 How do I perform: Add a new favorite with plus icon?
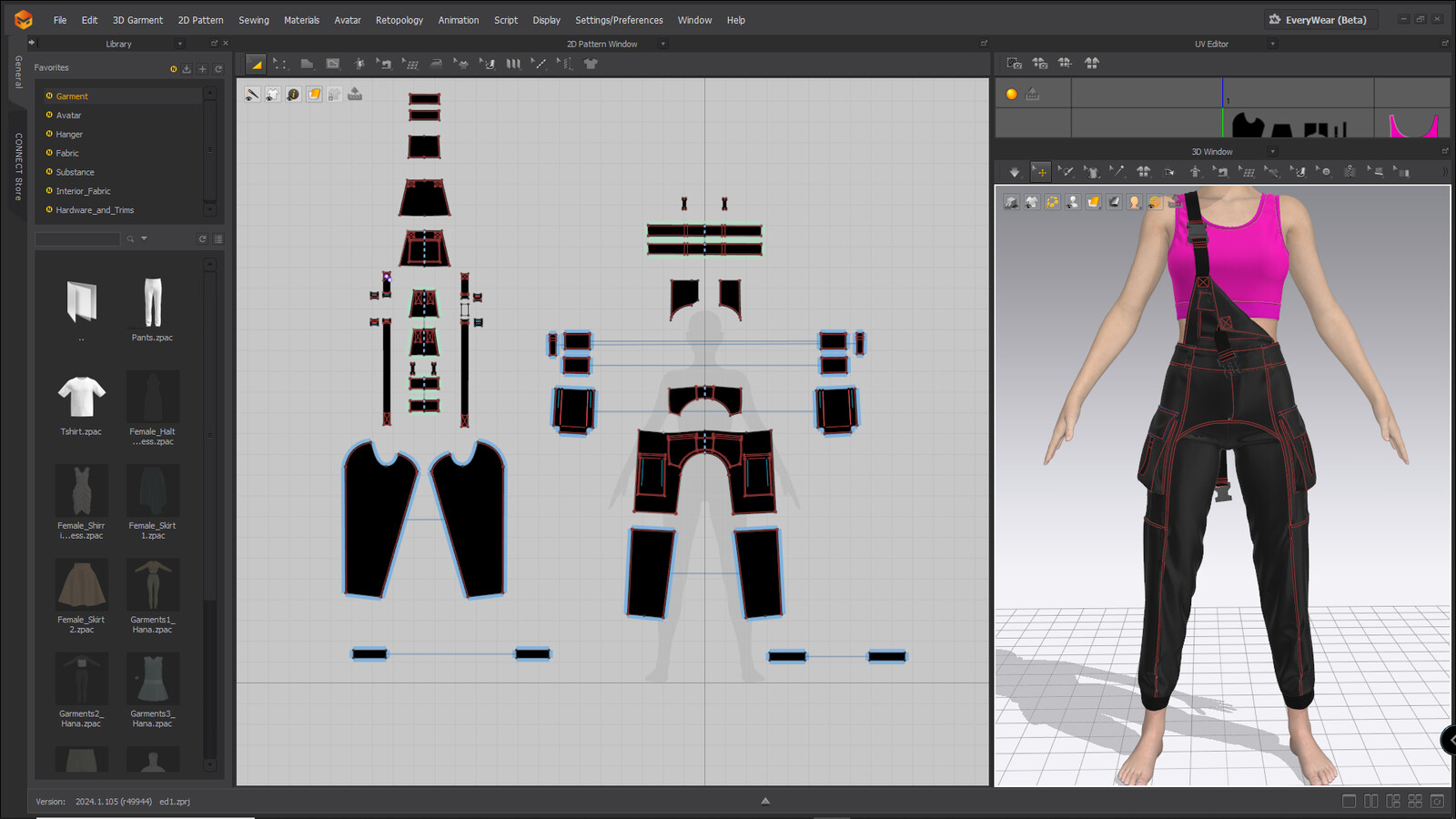(203, 68)
